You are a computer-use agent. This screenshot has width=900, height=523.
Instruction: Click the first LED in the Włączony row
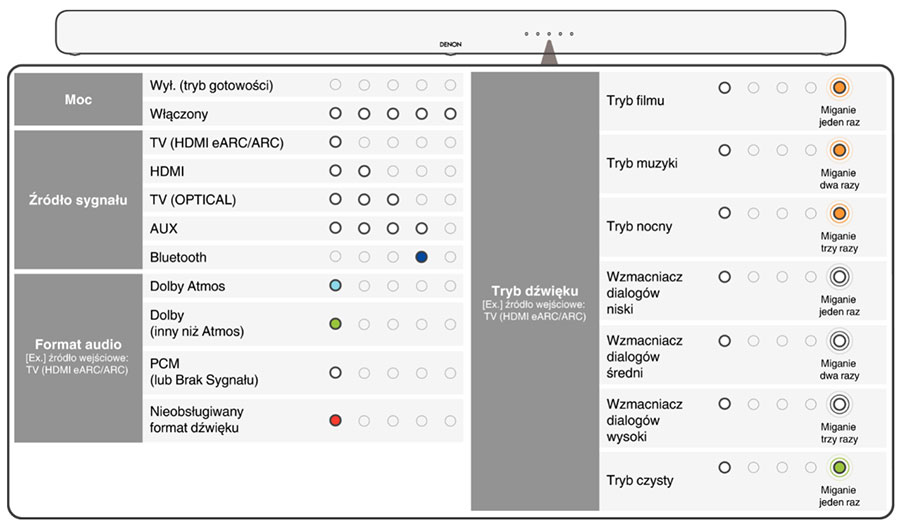coord(336,114)
